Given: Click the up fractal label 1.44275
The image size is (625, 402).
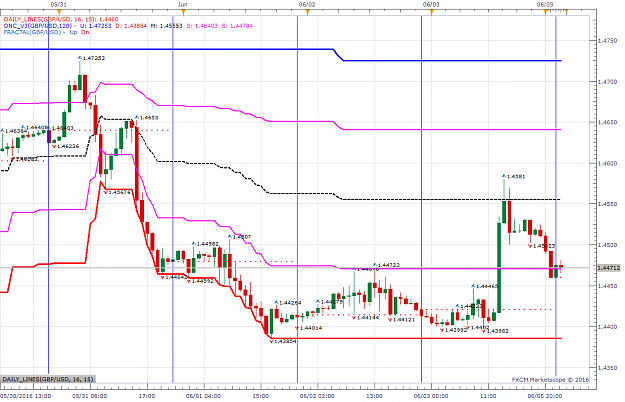Looking at the screenshot, I should [332, 302].
